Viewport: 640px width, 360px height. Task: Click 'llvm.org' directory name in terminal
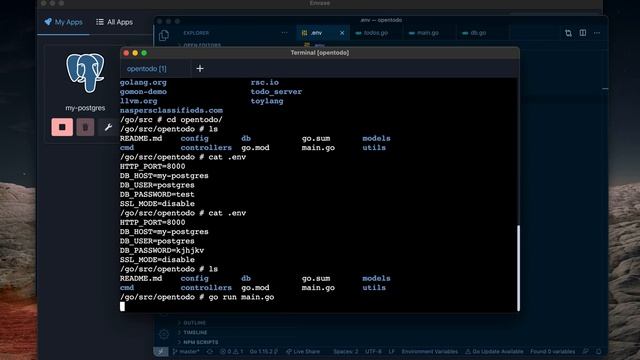point(138,101)
